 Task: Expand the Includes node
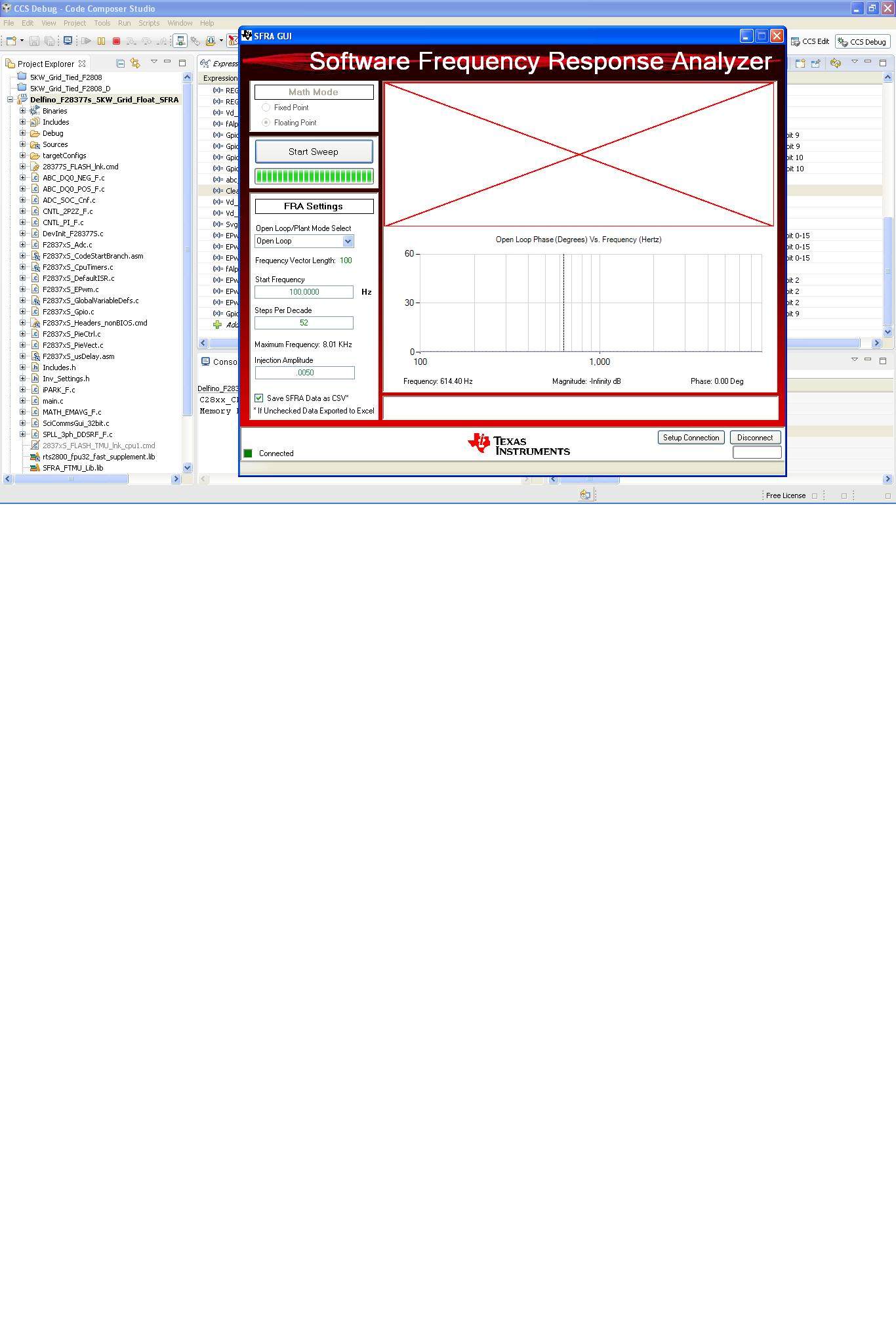click(22, 122)
